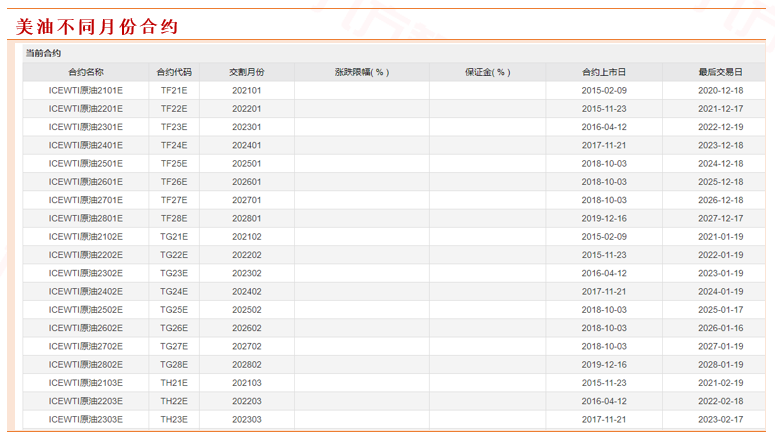Select contract name ICEWTI原油2303E
Image resolution: width=775 pixels, height=440 pixels.
pos(86,420)
